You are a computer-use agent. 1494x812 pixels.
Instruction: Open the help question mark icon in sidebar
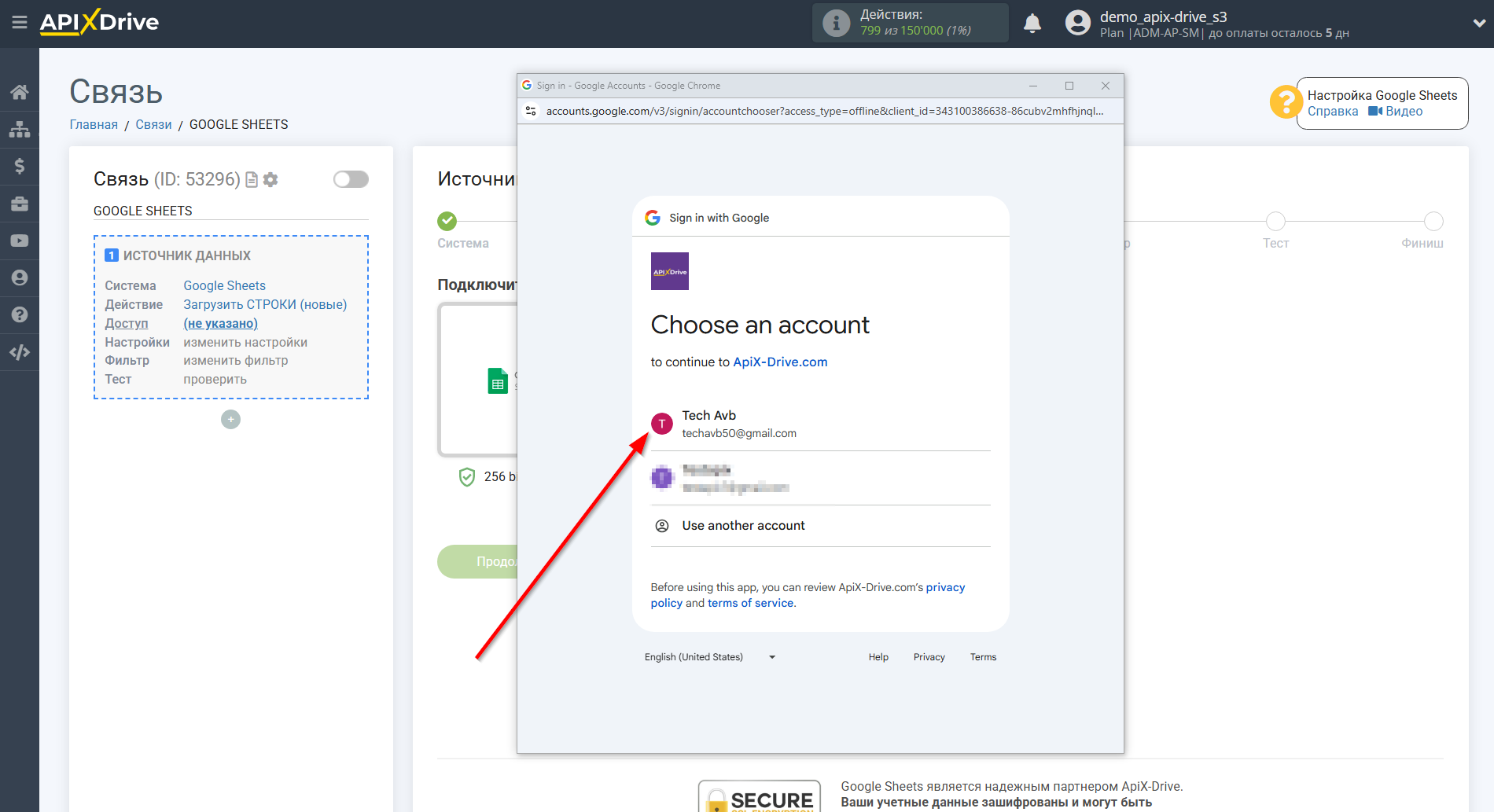click(x=20, y=314)
